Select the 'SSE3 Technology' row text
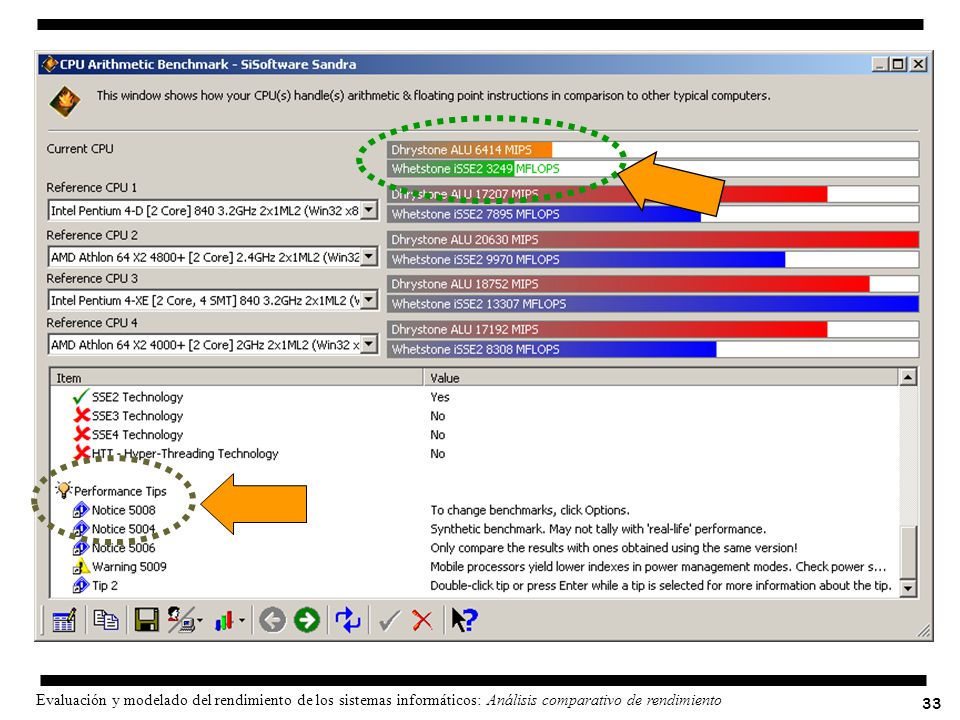Viewport: 960px width, 720px height. 137,416
